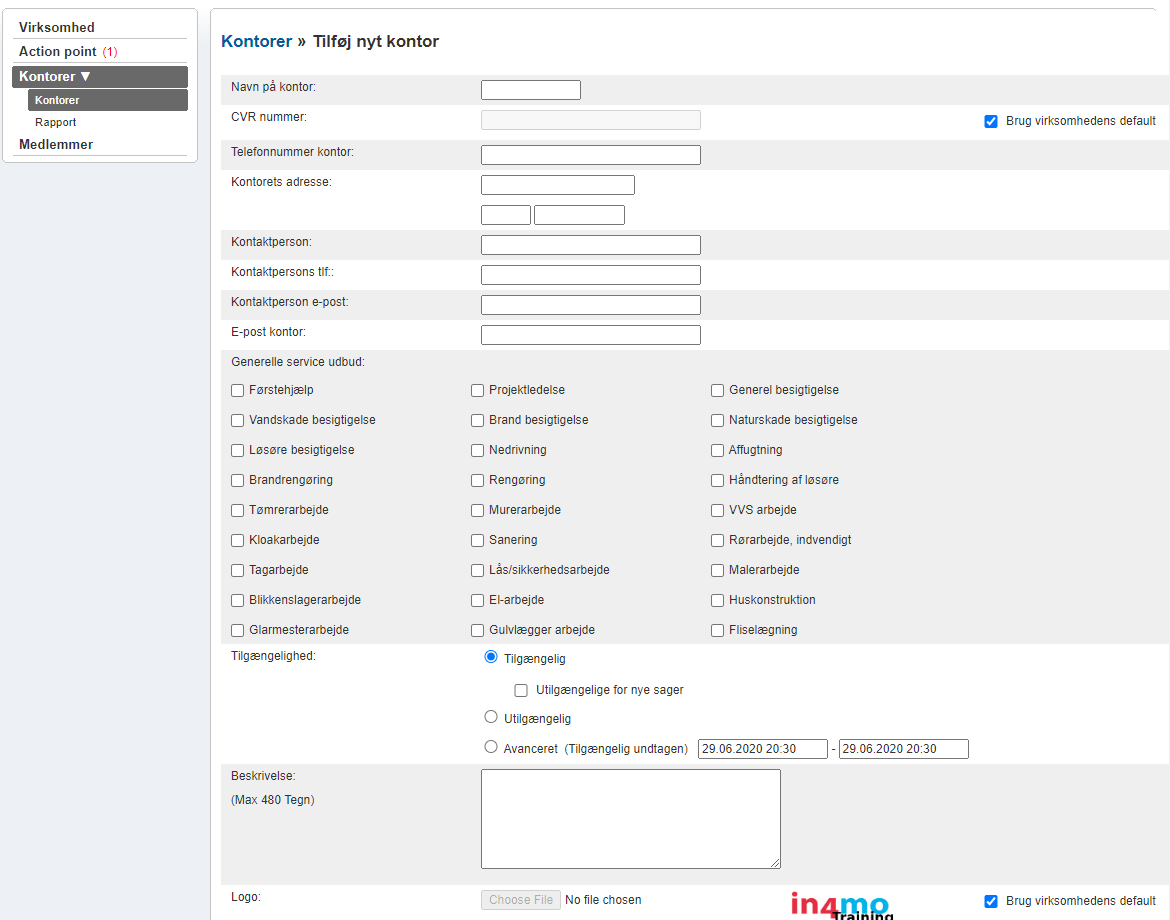Click the Navn på kontor field
Screen dimensions: 1170x920
pos(530,90)
